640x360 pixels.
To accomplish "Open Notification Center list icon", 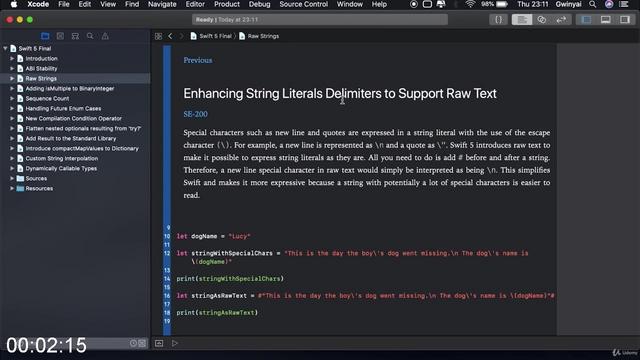I will [624, 4].
